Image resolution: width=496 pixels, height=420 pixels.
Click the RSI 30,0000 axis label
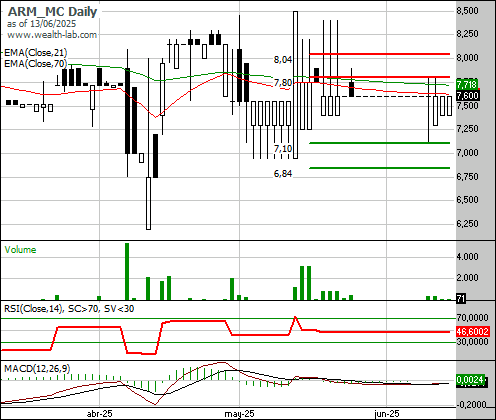coord(473,342)
